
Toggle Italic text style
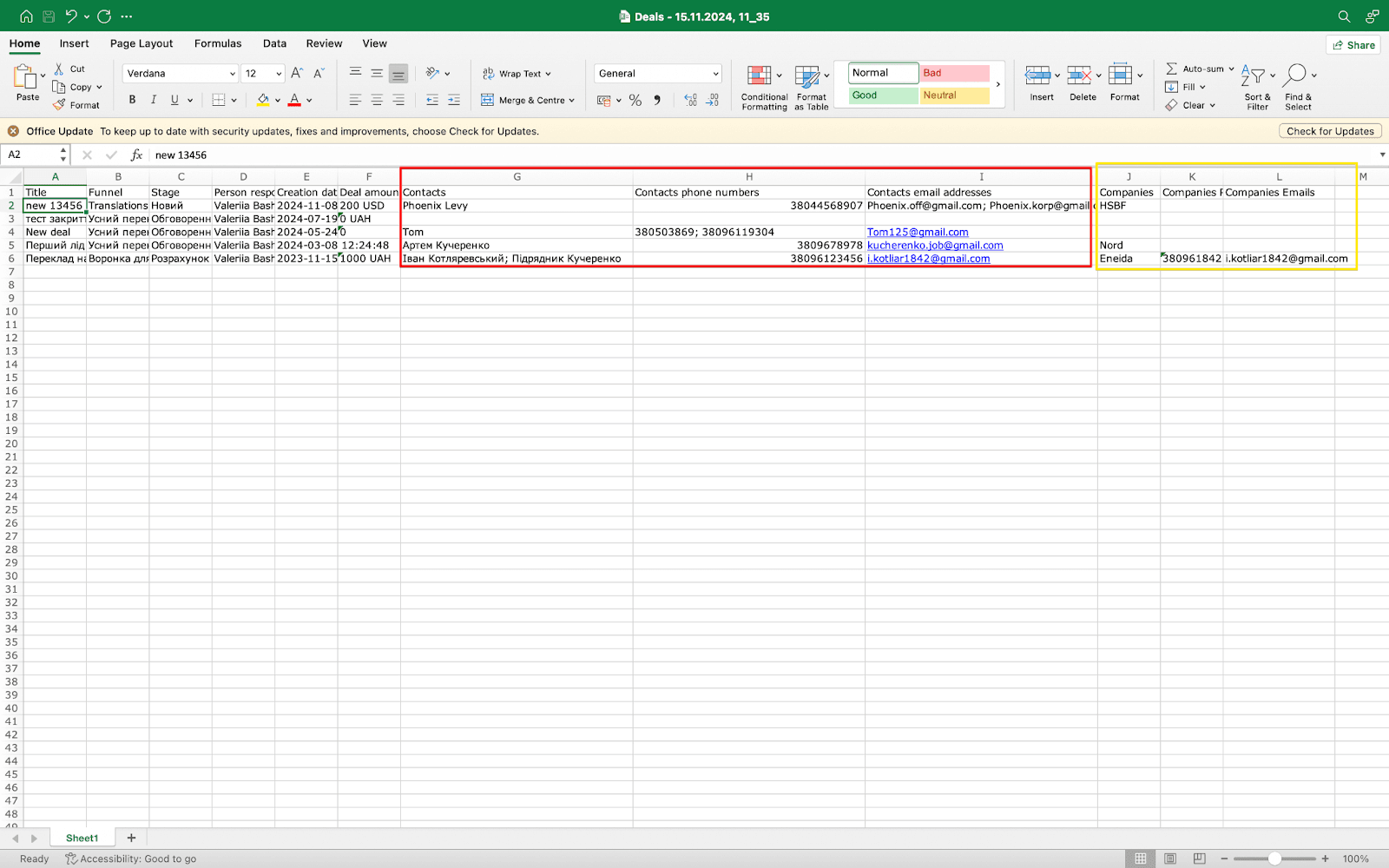coord(154,100)
